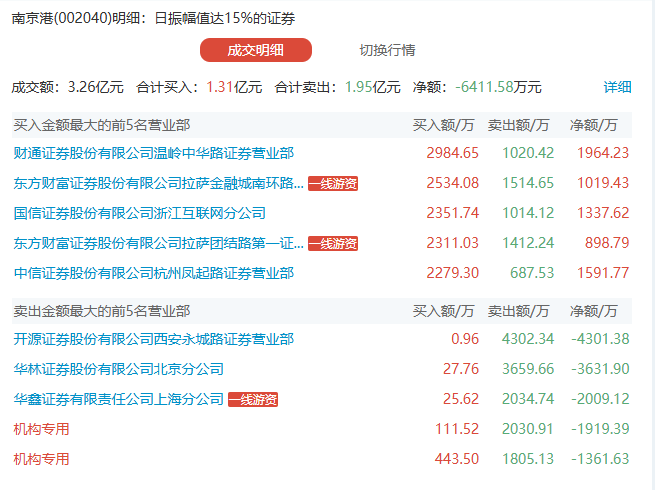Viewport: 655px width, 490px height.
Task: Select the 成交明细 tab
Action: [256, 50]
